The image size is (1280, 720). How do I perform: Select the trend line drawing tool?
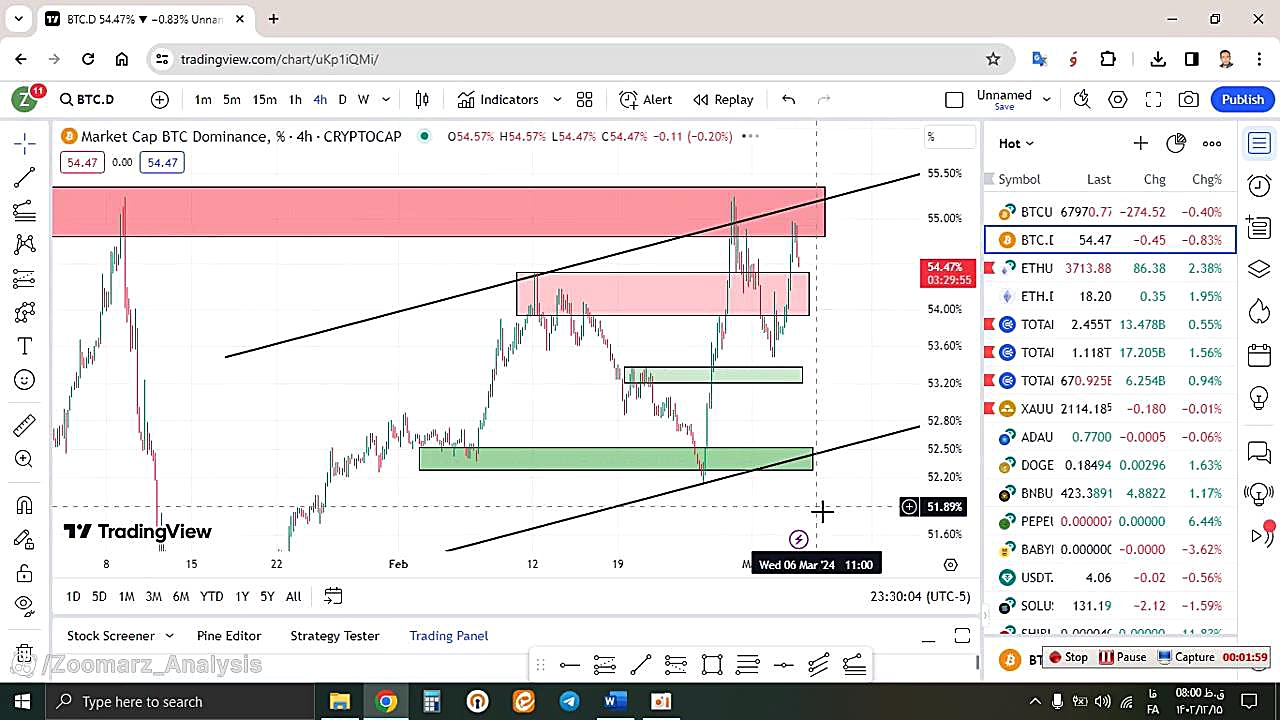[x=25, y=177]
